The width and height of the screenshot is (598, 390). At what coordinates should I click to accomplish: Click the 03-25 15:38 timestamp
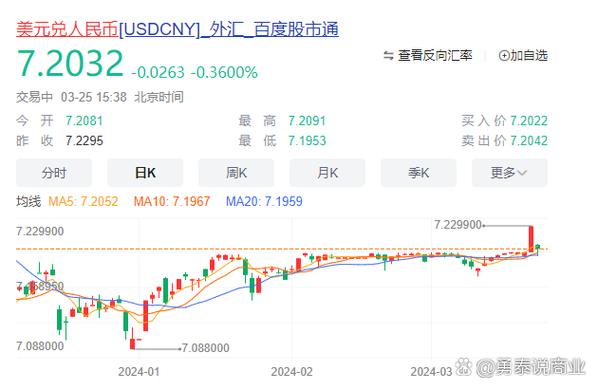[93, 97]
